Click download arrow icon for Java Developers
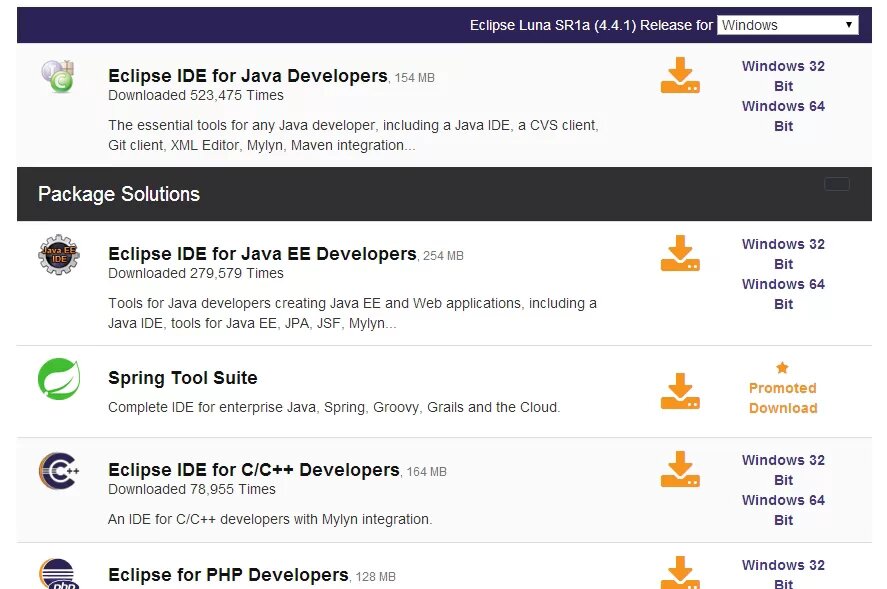Screen dimensions: 887x589 (x=680, y=75)
